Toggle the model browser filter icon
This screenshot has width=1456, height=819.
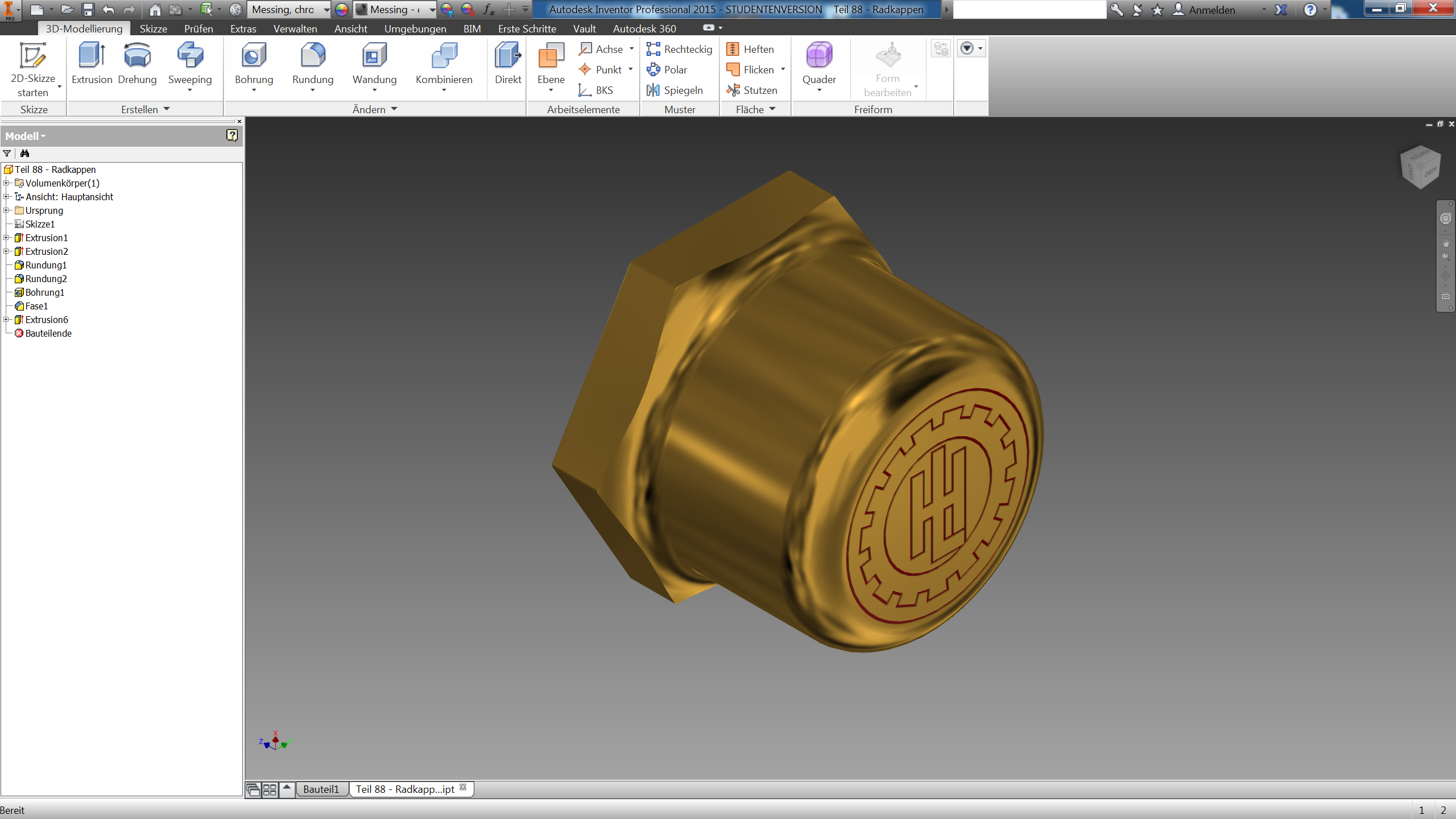(7, 154)
